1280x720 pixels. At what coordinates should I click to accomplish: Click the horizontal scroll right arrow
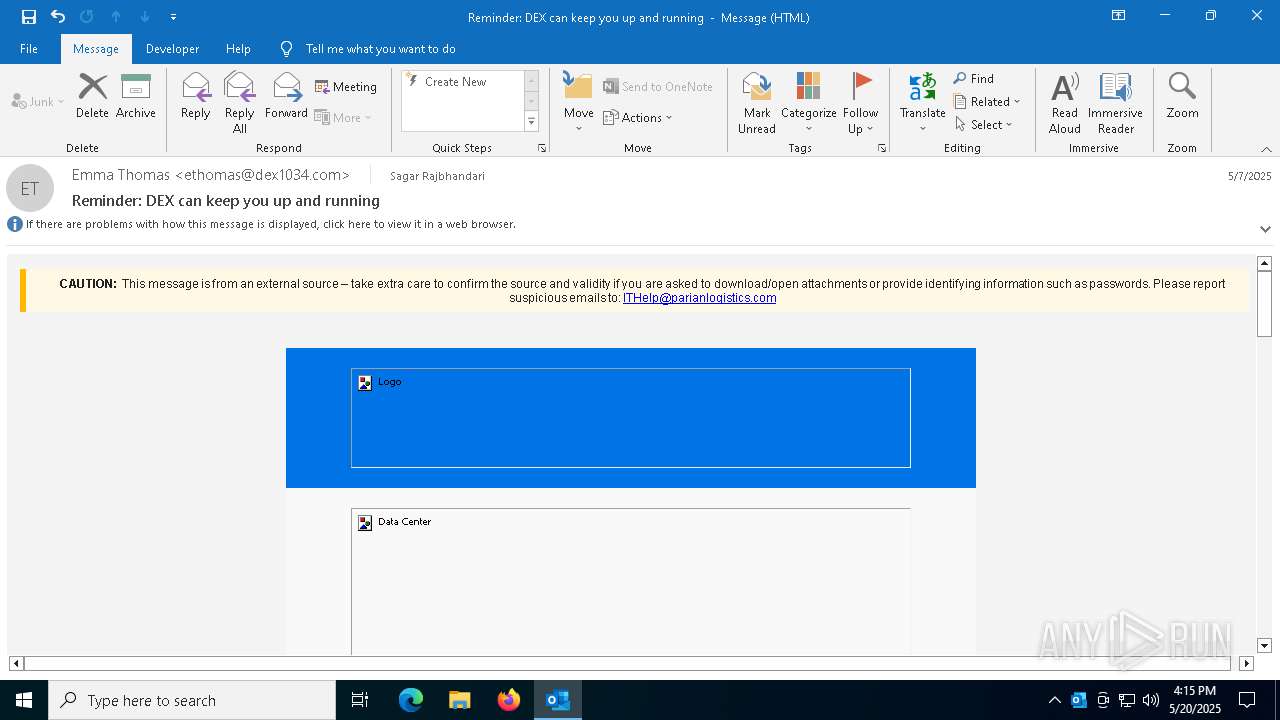point(1246,663)
